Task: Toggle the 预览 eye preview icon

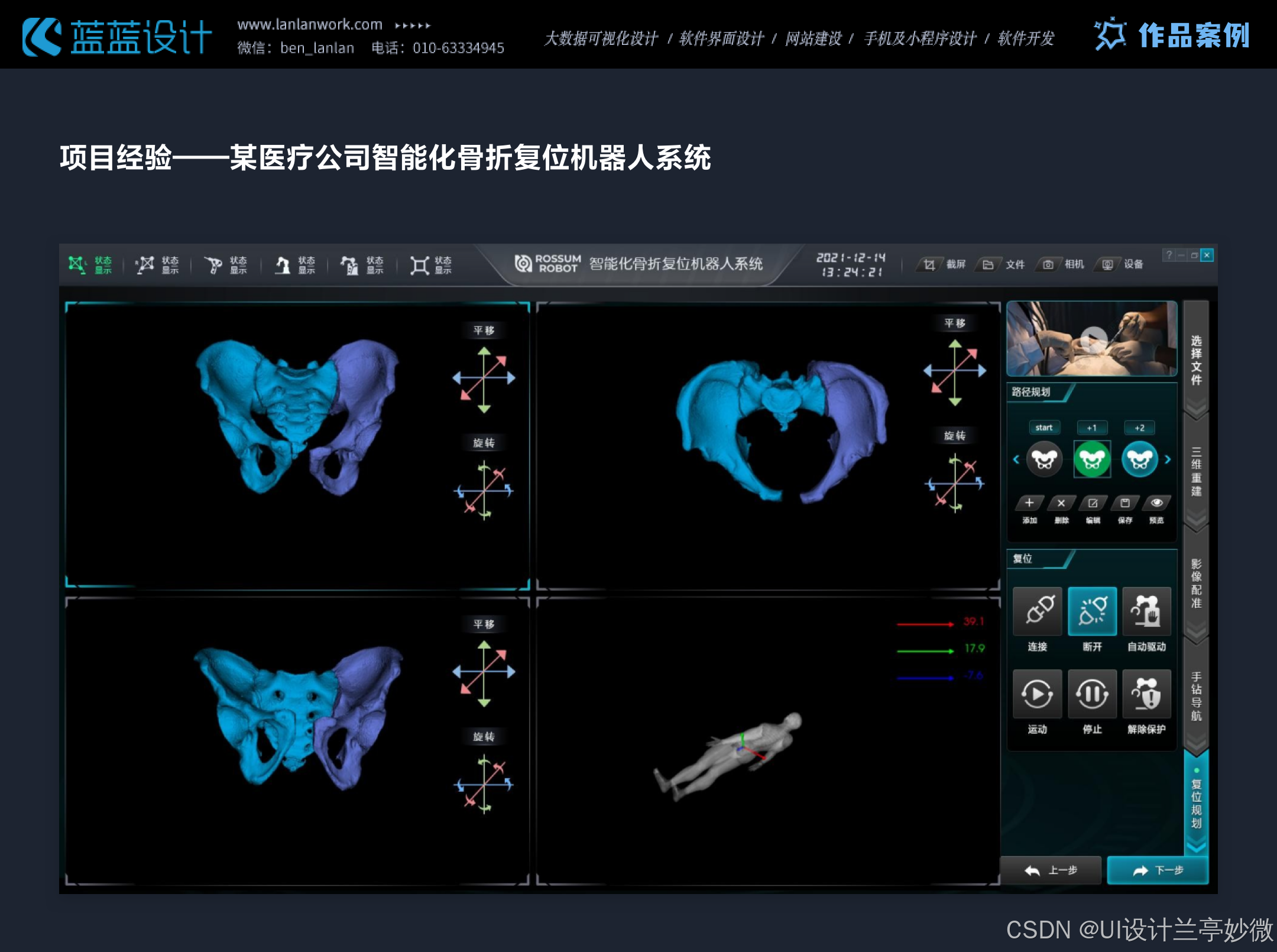Action: point(1156,503)
